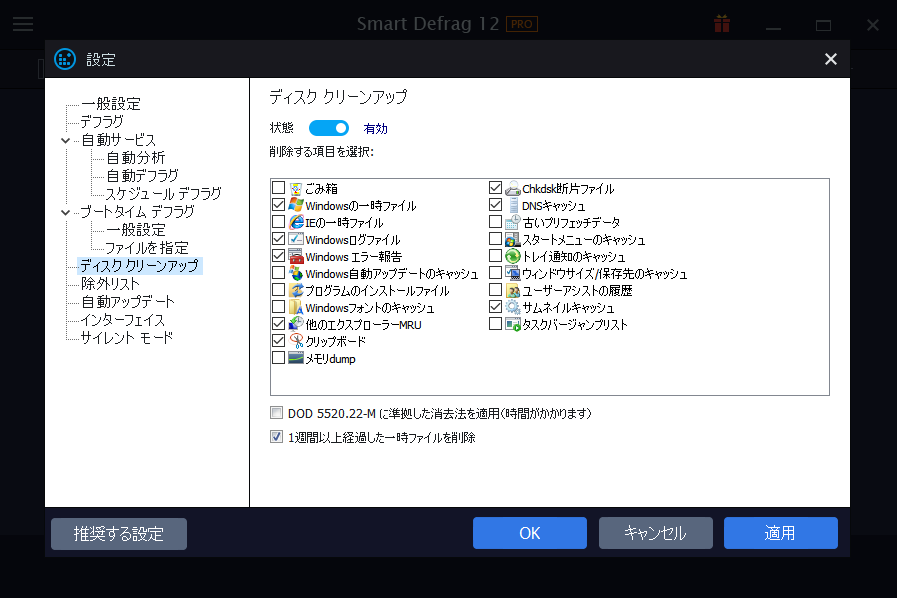
Task: Click the Smart Defrag gift box icon
Action: (x=722, y=23)
